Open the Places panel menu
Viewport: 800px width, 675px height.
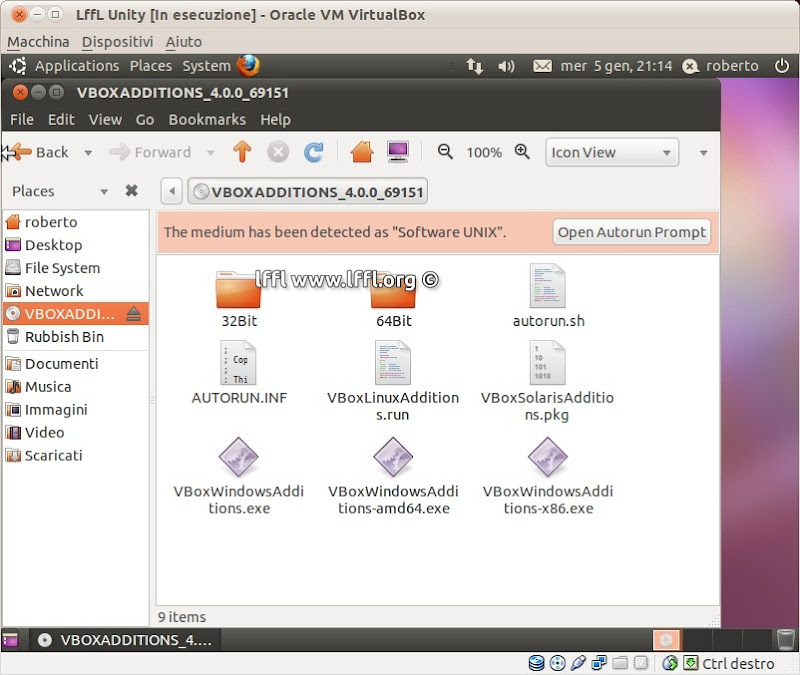tap(151, 66)
